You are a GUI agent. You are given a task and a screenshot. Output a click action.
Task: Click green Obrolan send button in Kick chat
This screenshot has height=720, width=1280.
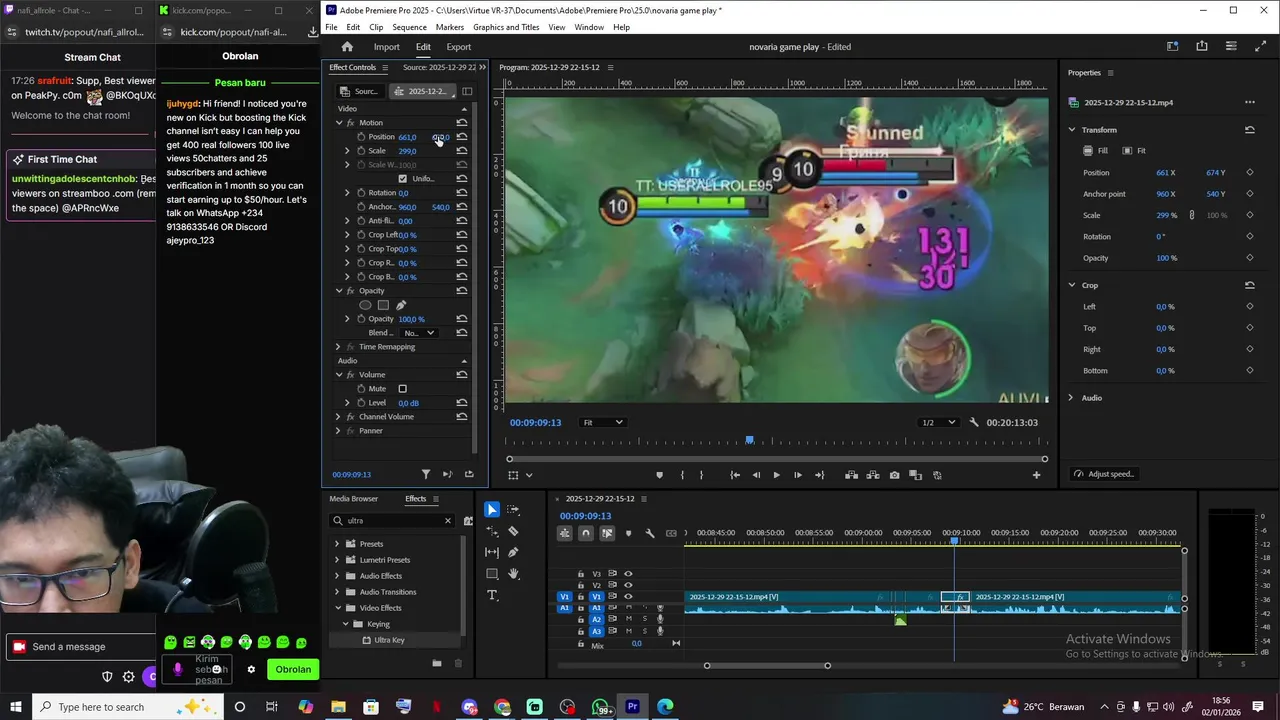pyautogui.click(x=293, y=670)
